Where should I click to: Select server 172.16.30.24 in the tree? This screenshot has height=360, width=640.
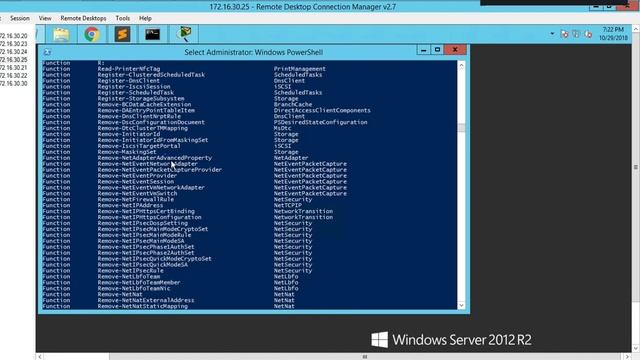point(13,52)
